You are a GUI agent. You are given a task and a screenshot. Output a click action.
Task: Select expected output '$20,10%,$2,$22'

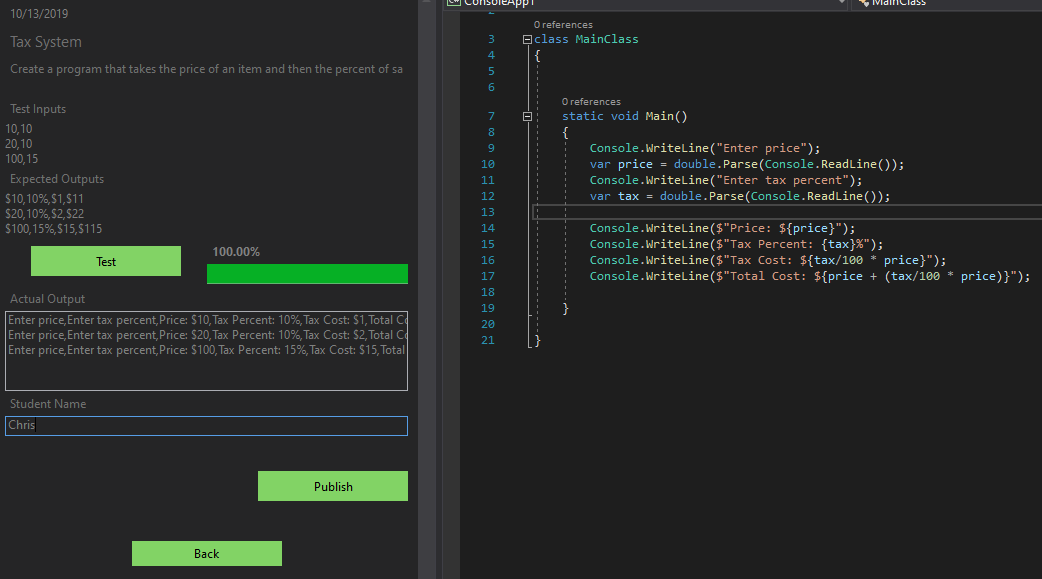pos(45,213)
